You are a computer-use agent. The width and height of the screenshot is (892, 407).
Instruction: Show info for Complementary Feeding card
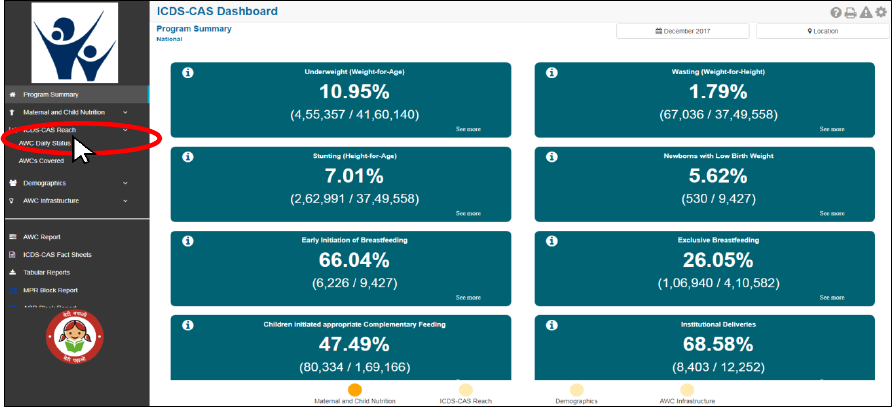pos(187,326)
